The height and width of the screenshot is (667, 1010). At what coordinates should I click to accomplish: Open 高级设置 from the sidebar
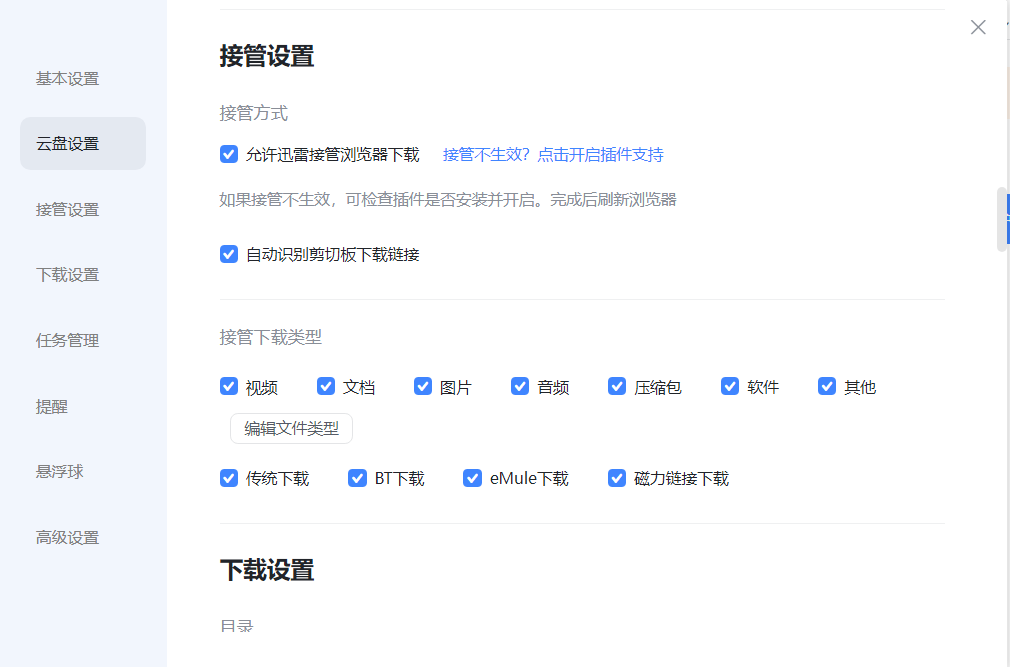tap(66, 537)
